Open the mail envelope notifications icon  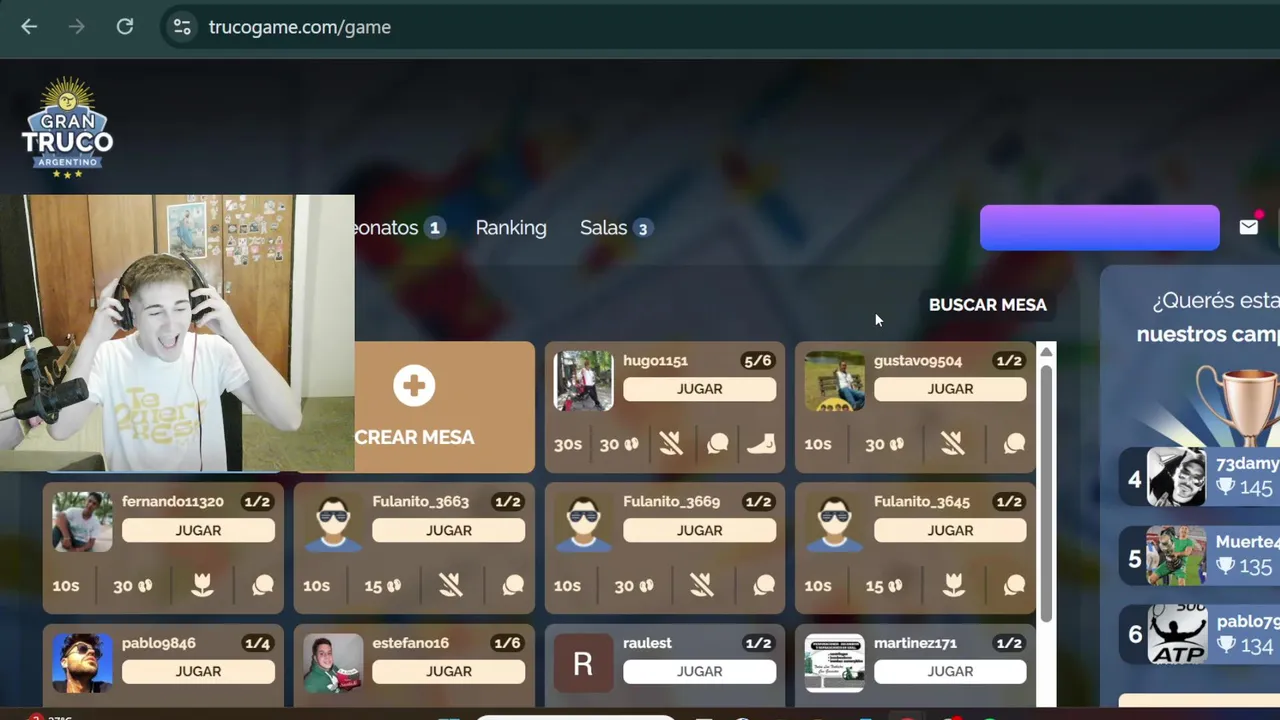(x=1249, y=227)
